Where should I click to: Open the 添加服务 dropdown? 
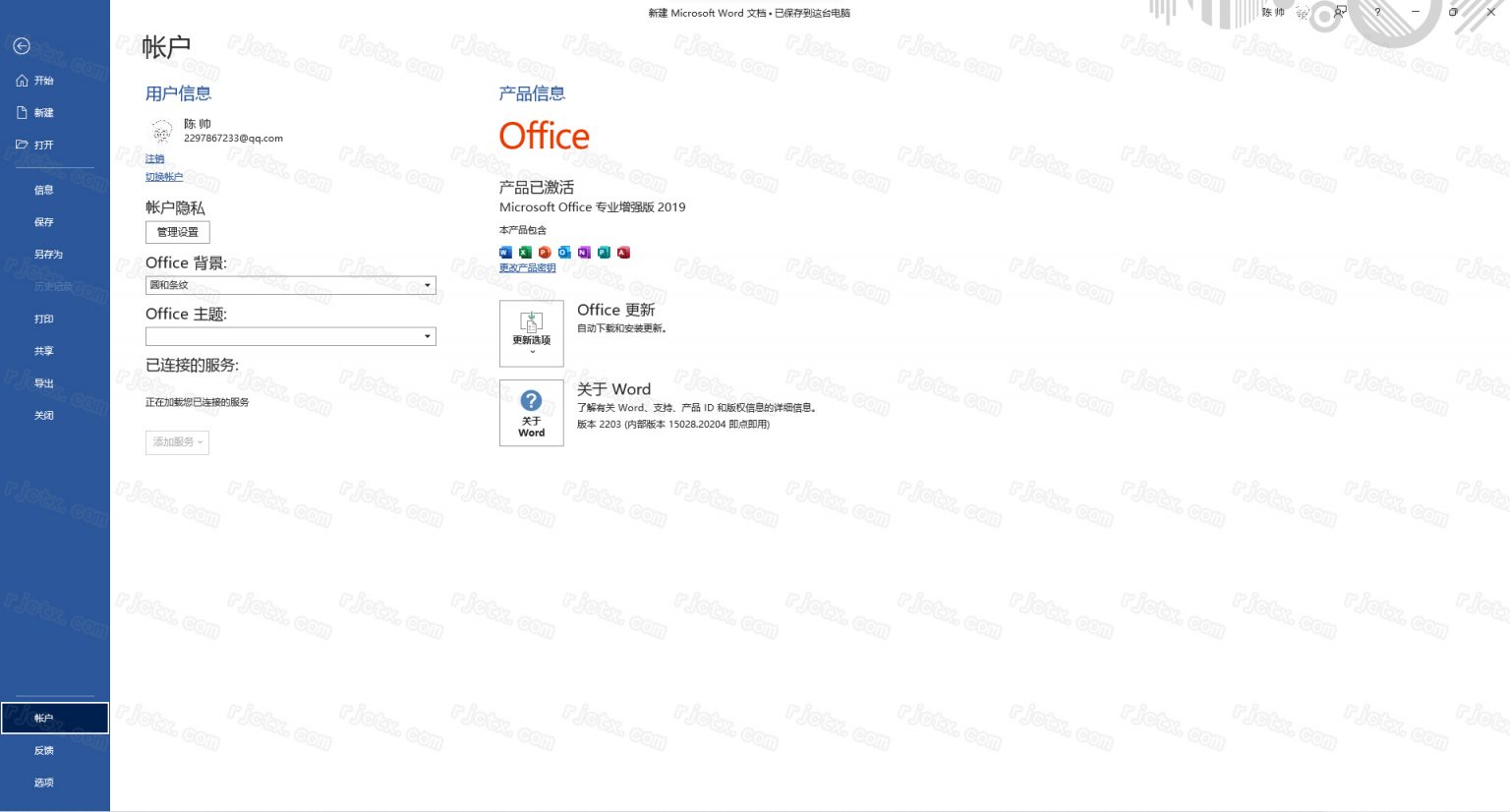[x=177, y=442]
